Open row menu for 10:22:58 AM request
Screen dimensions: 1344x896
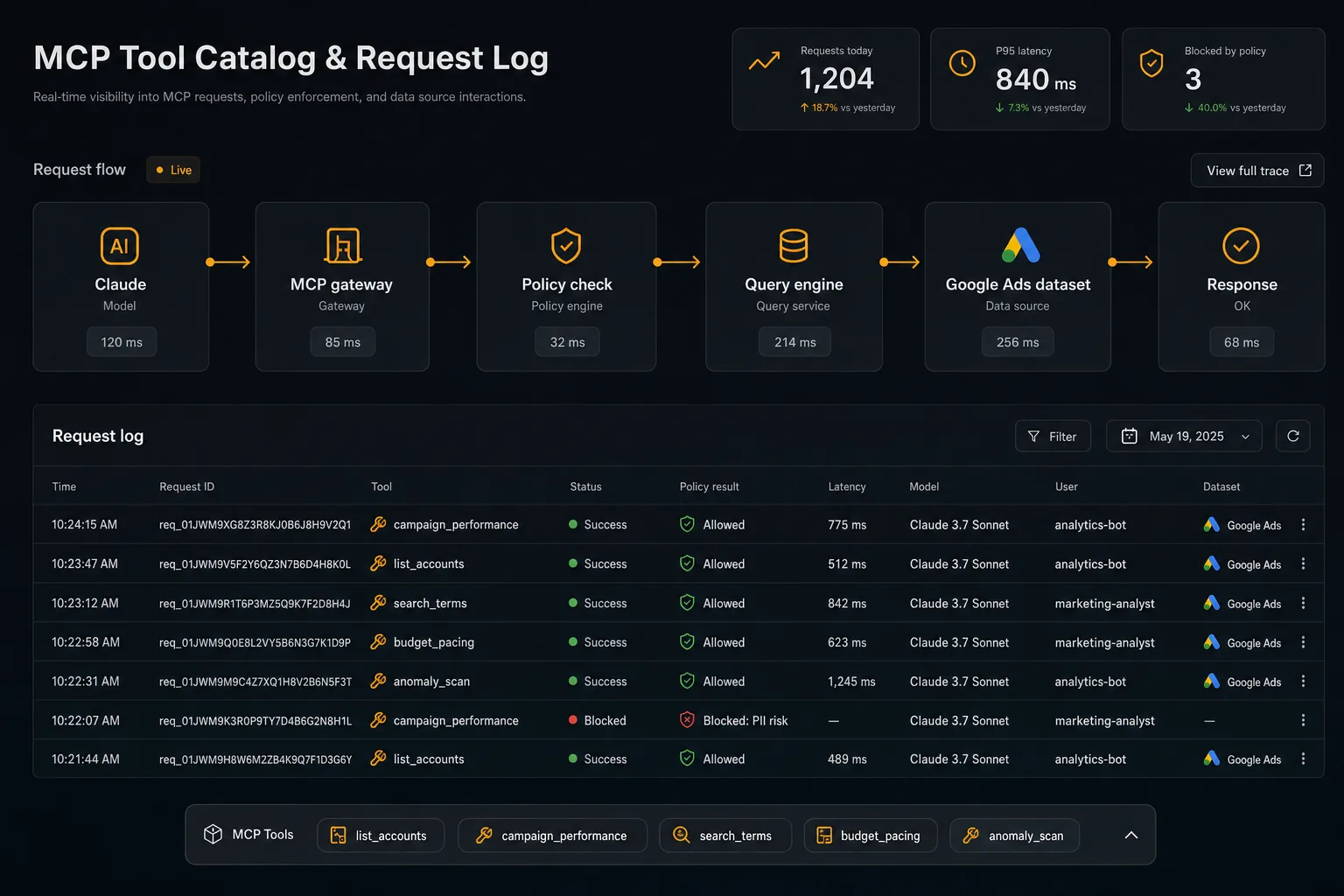coord(1303,642)
